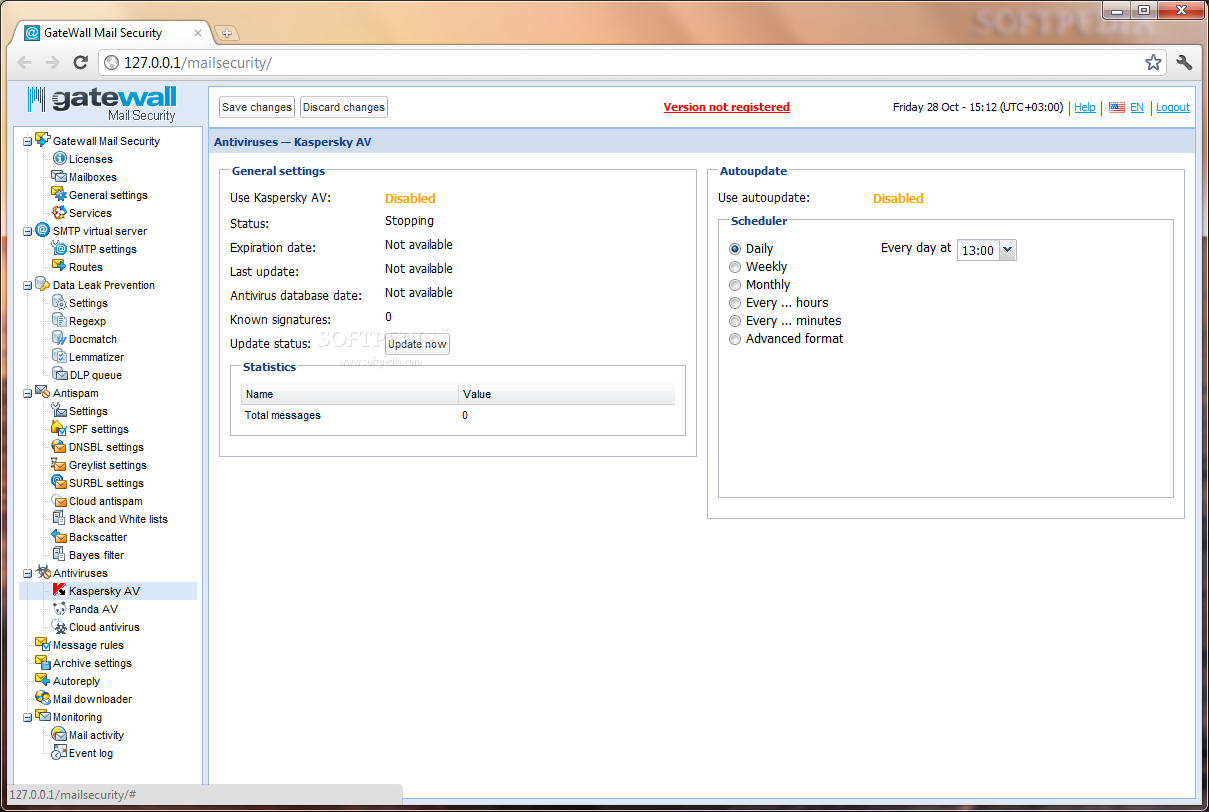
Task: Select the Daily scheduler option
Action: (x=735, y=249)
